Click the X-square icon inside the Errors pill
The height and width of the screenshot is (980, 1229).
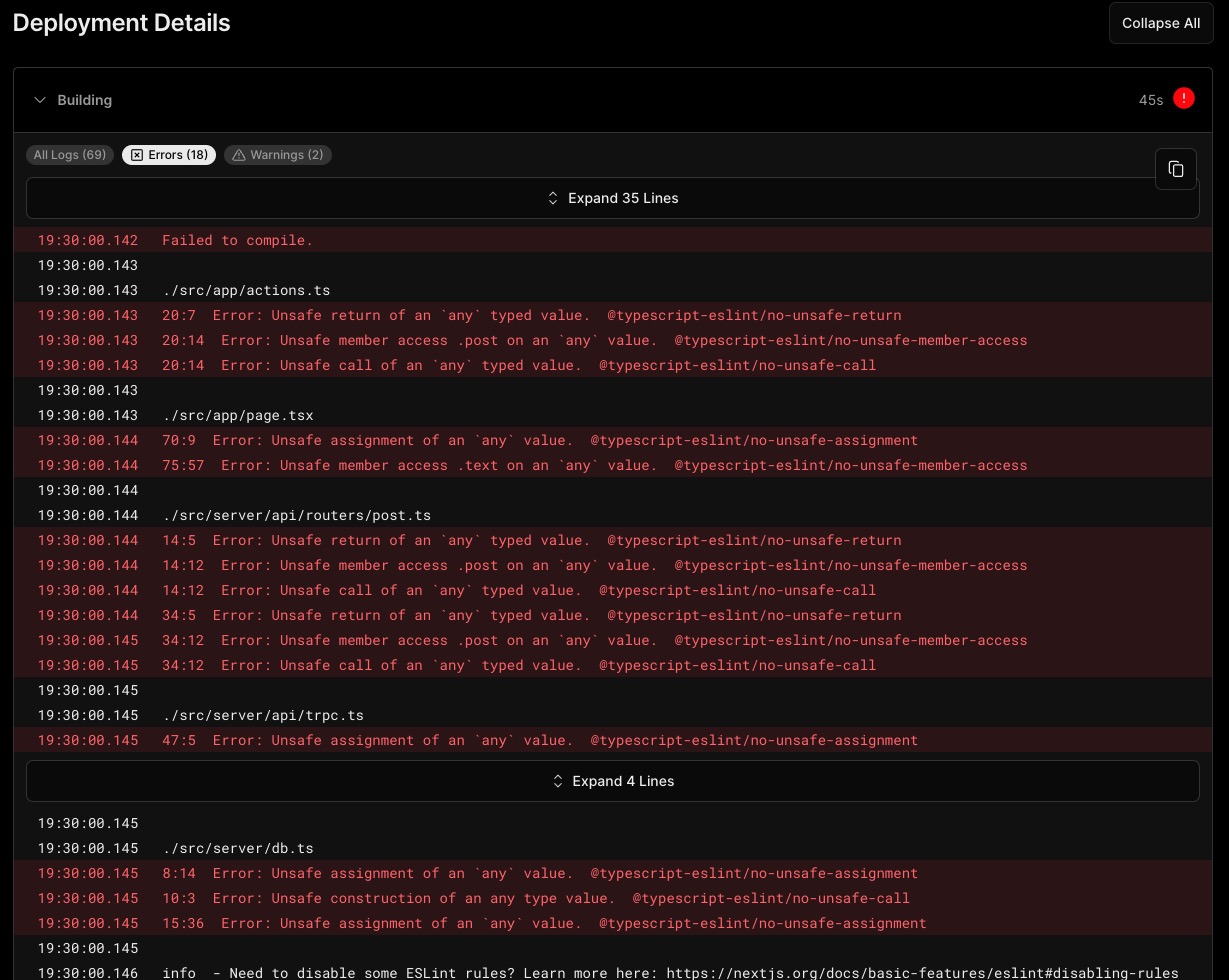[x=137, y=155]
